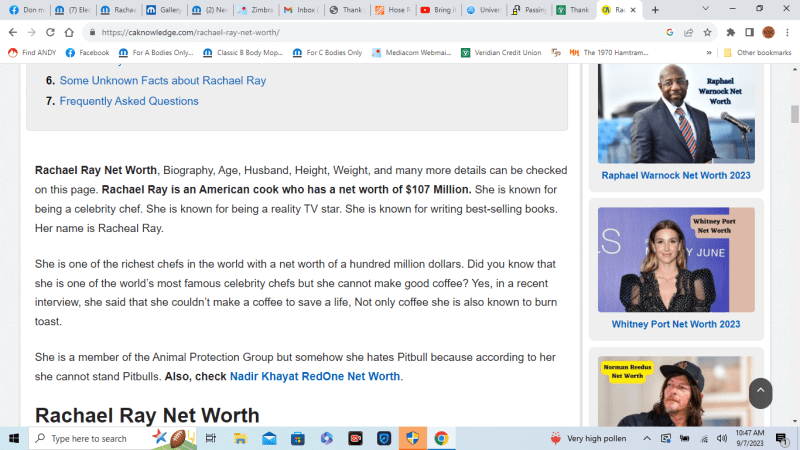Click the taskbar search box

pyautogui.click(x=112, y=438)
